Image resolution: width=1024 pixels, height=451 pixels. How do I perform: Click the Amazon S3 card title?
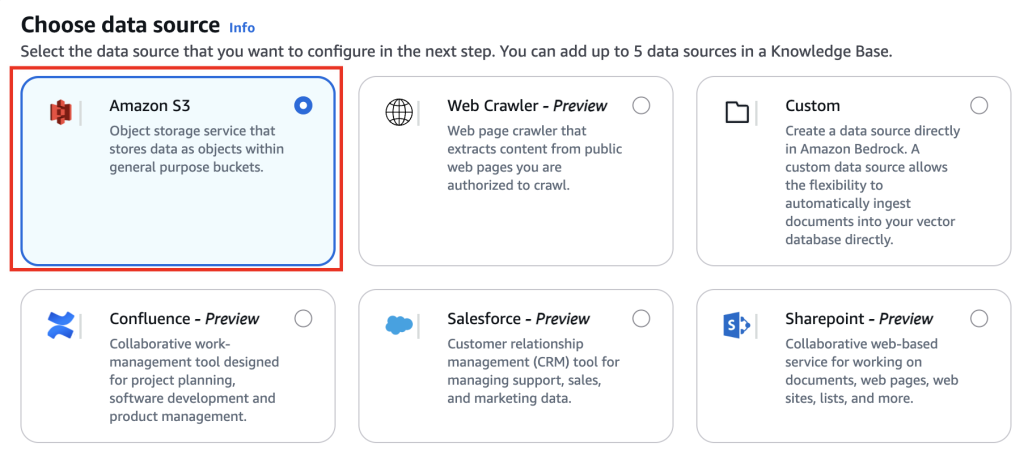click(x=150, y=106)
